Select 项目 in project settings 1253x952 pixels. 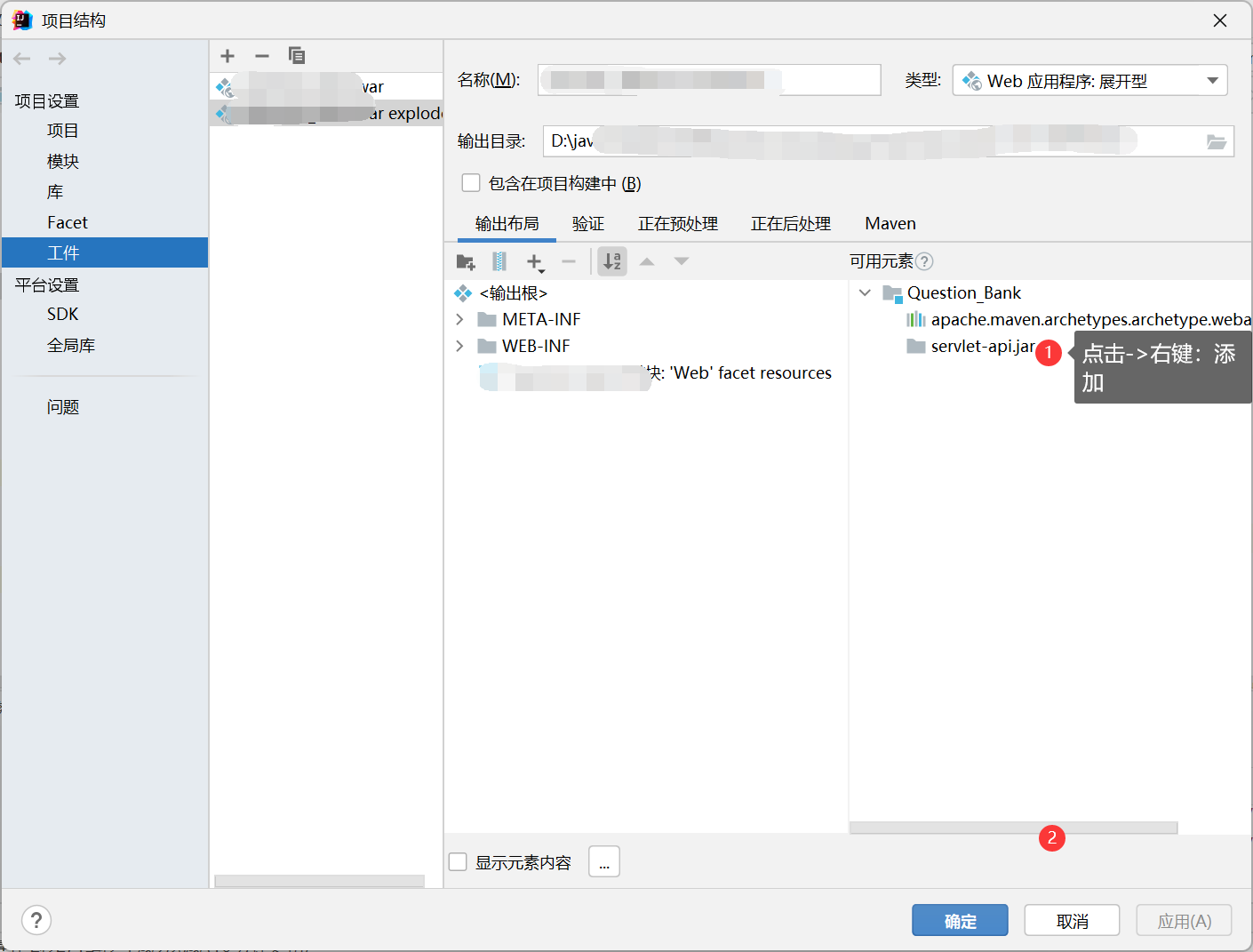(63, 131)
